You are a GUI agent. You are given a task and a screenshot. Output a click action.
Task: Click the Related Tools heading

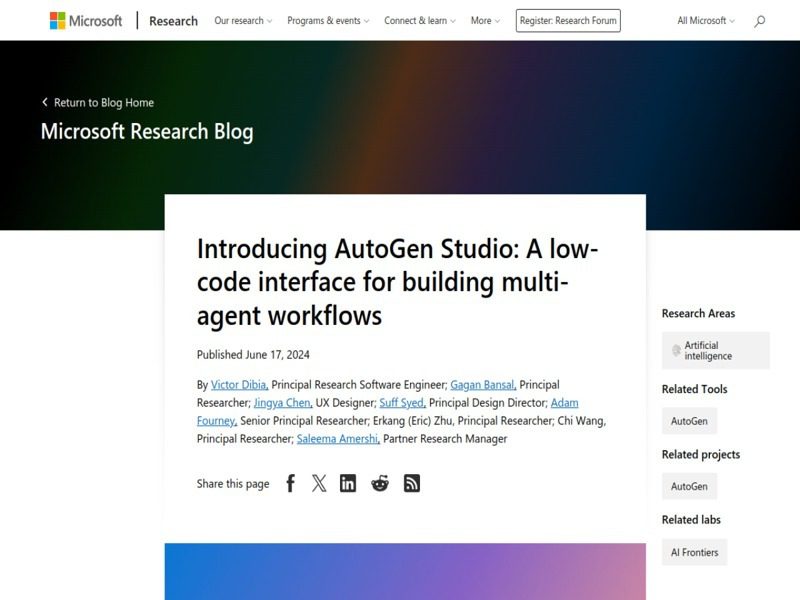694,389
